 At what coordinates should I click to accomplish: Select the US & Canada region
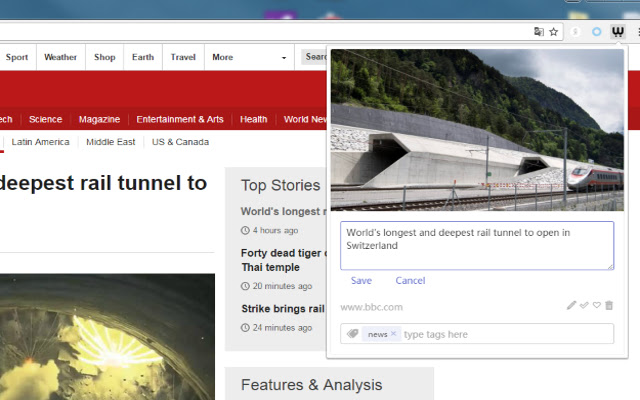[180, 142]
